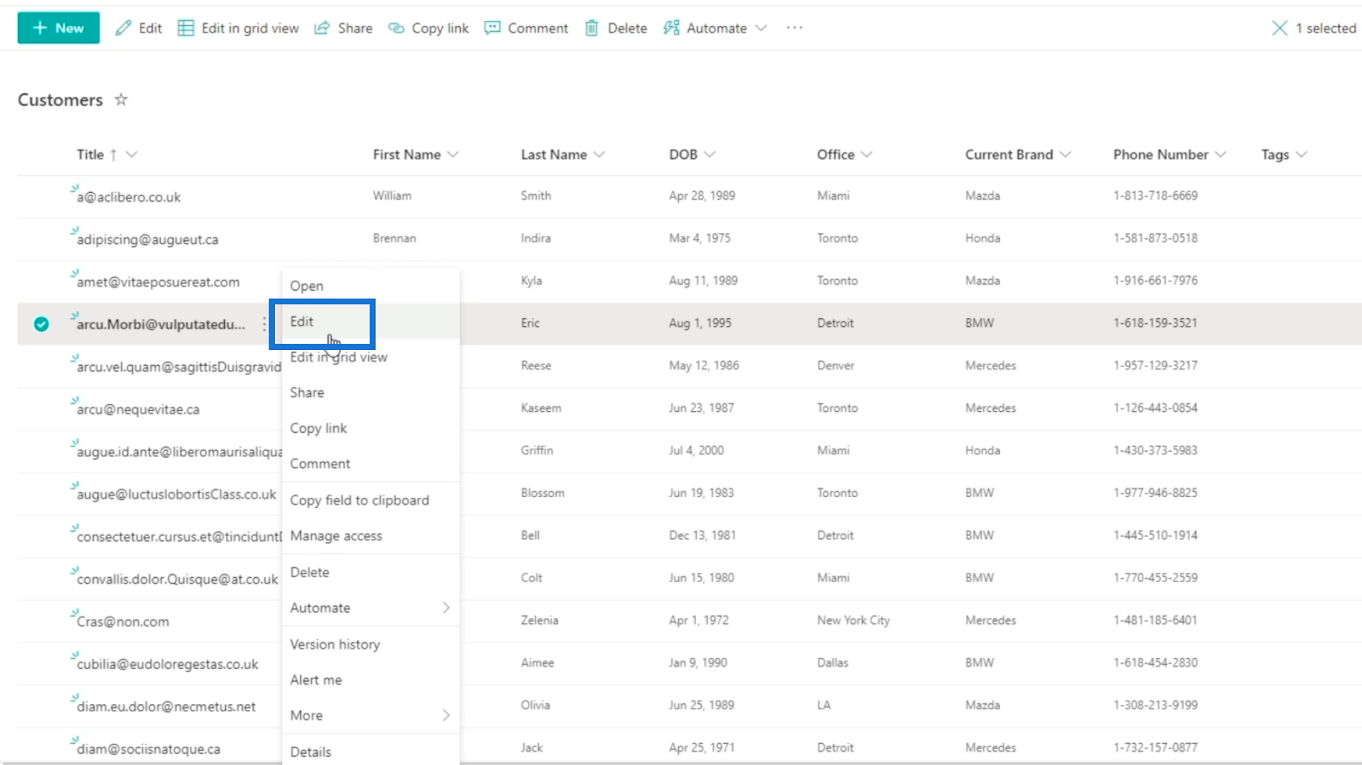Open the Tags column dropdown

tap(1301, 154)
